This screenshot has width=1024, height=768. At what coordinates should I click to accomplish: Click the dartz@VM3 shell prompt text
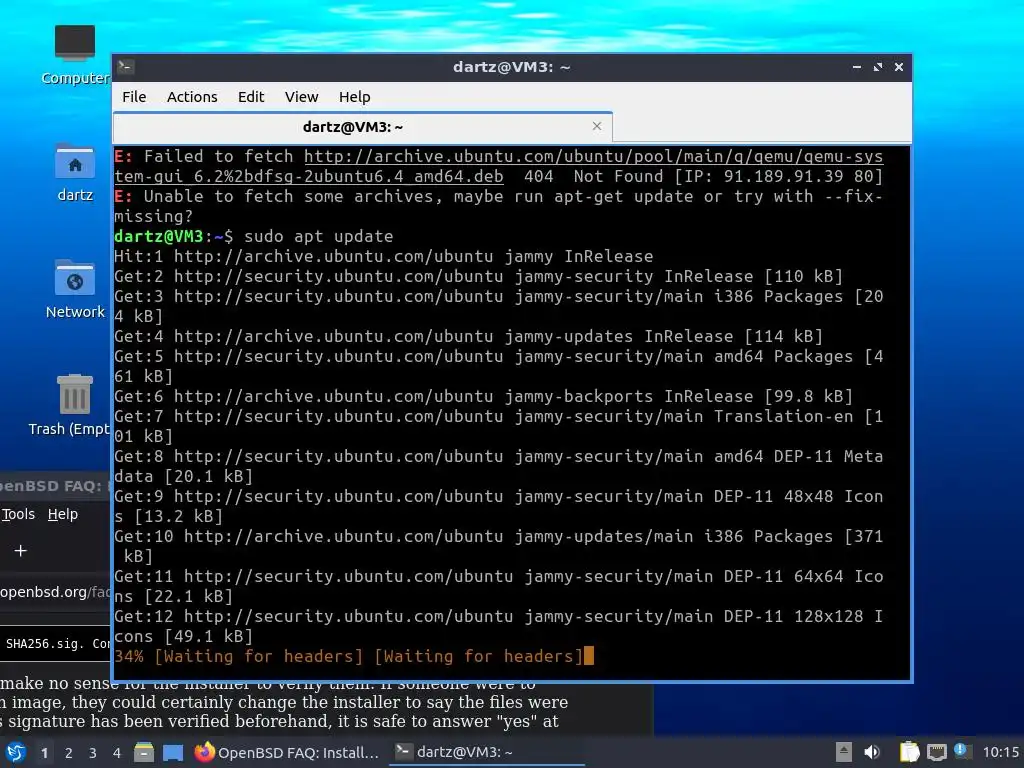pyautogui.click(x=173, y=236)
